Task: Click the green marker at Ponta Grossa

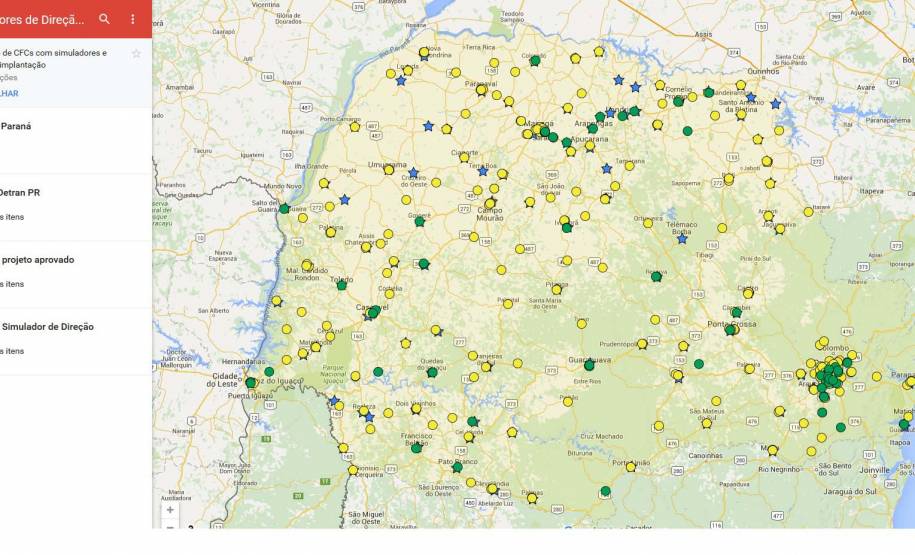Action: [x=731, y=329]
